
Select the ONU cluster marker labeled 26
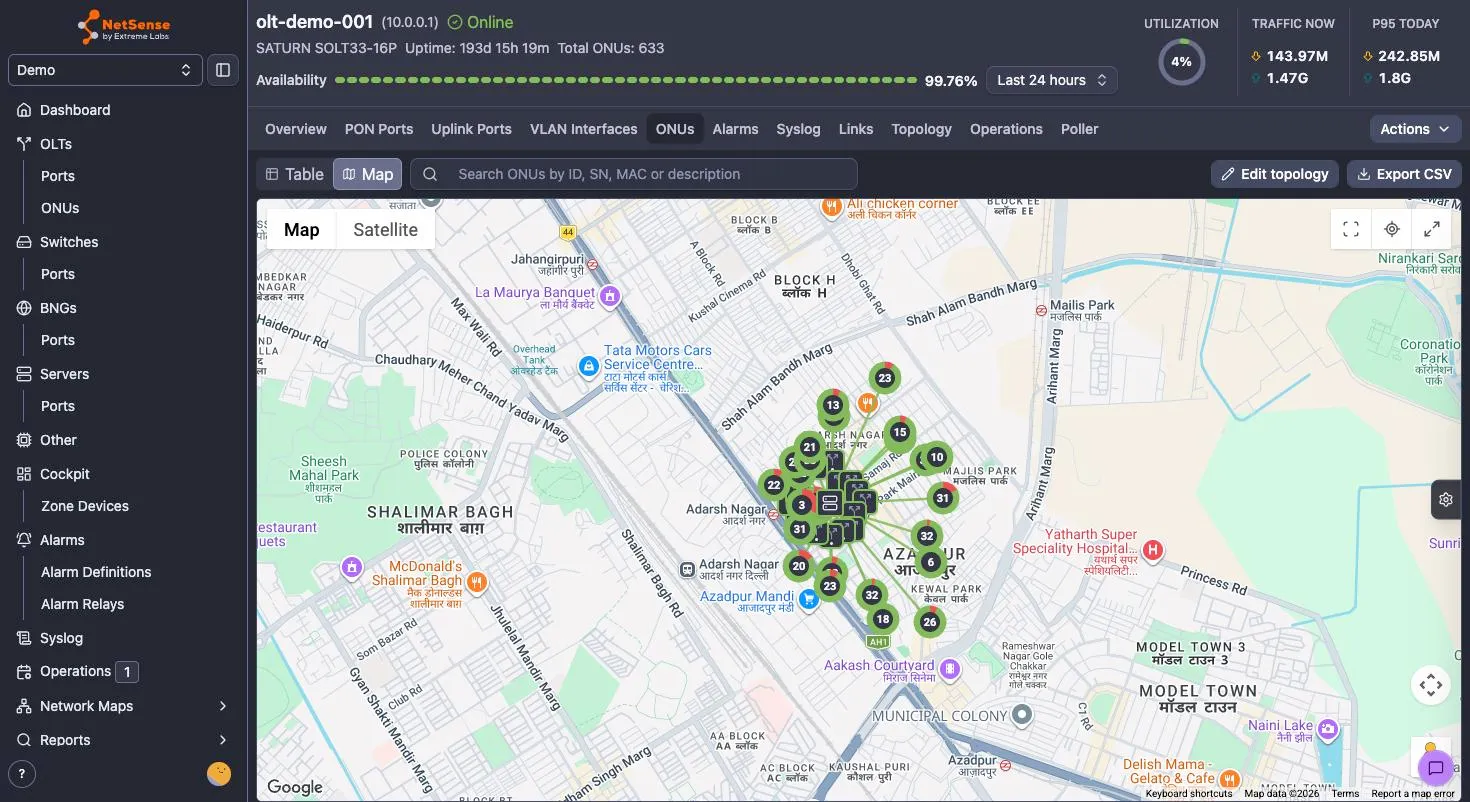930,622
